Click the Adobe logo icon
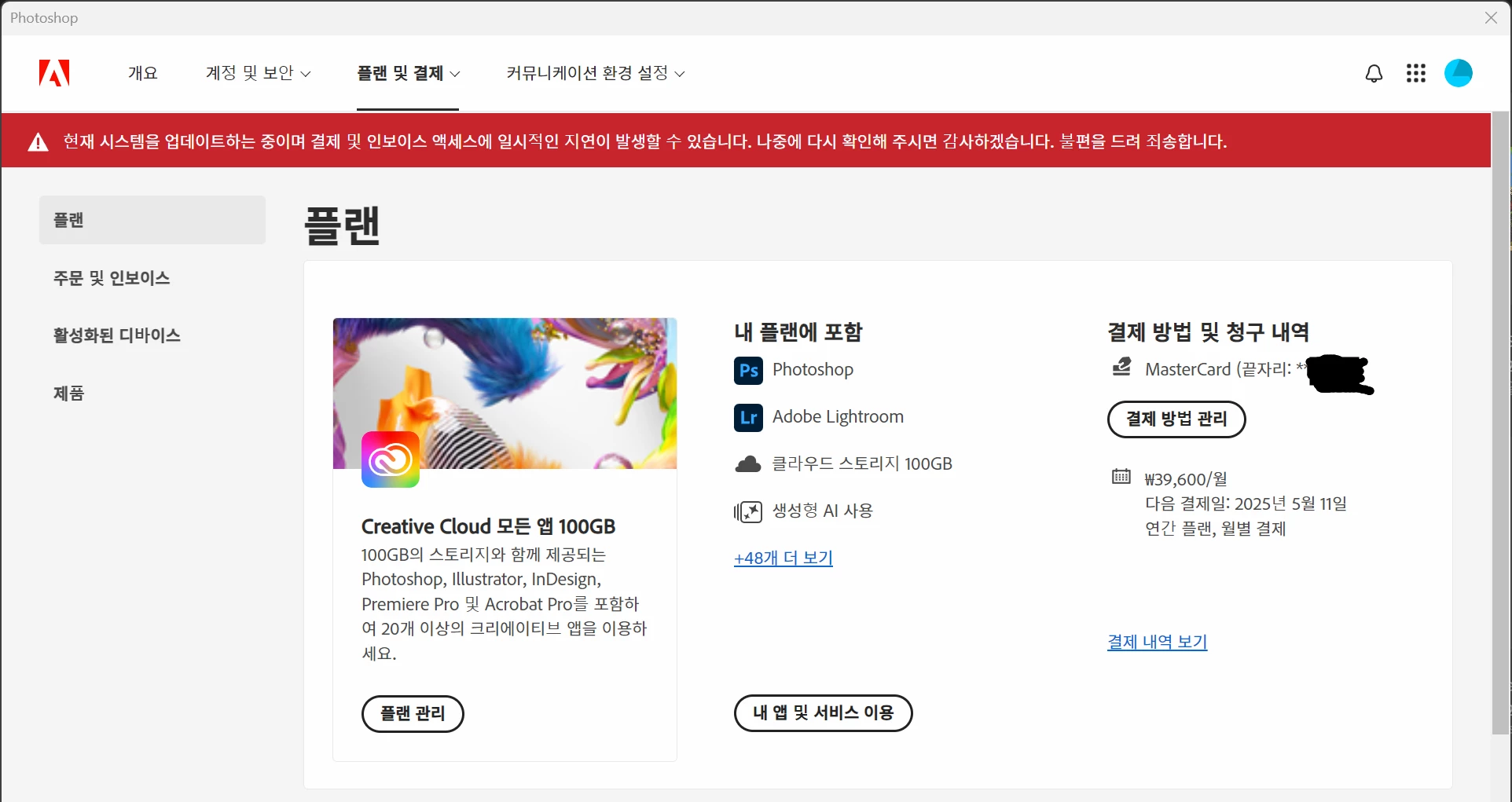This screenshot has width=1512, height=802. pyautogui.click(x=54, y=73)
